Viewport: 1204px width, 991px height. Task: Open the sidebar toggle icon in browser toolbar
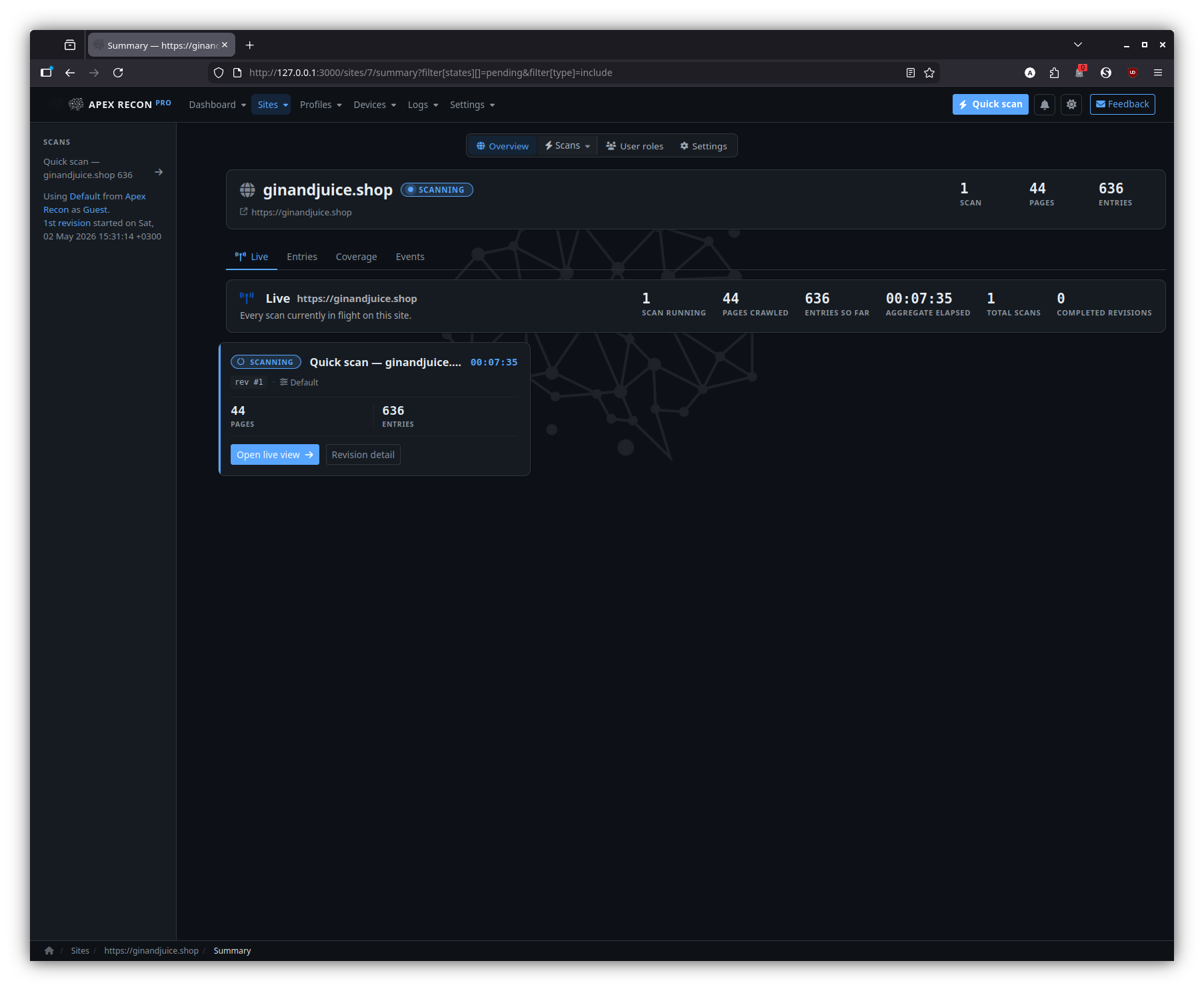tap(46, 73)
